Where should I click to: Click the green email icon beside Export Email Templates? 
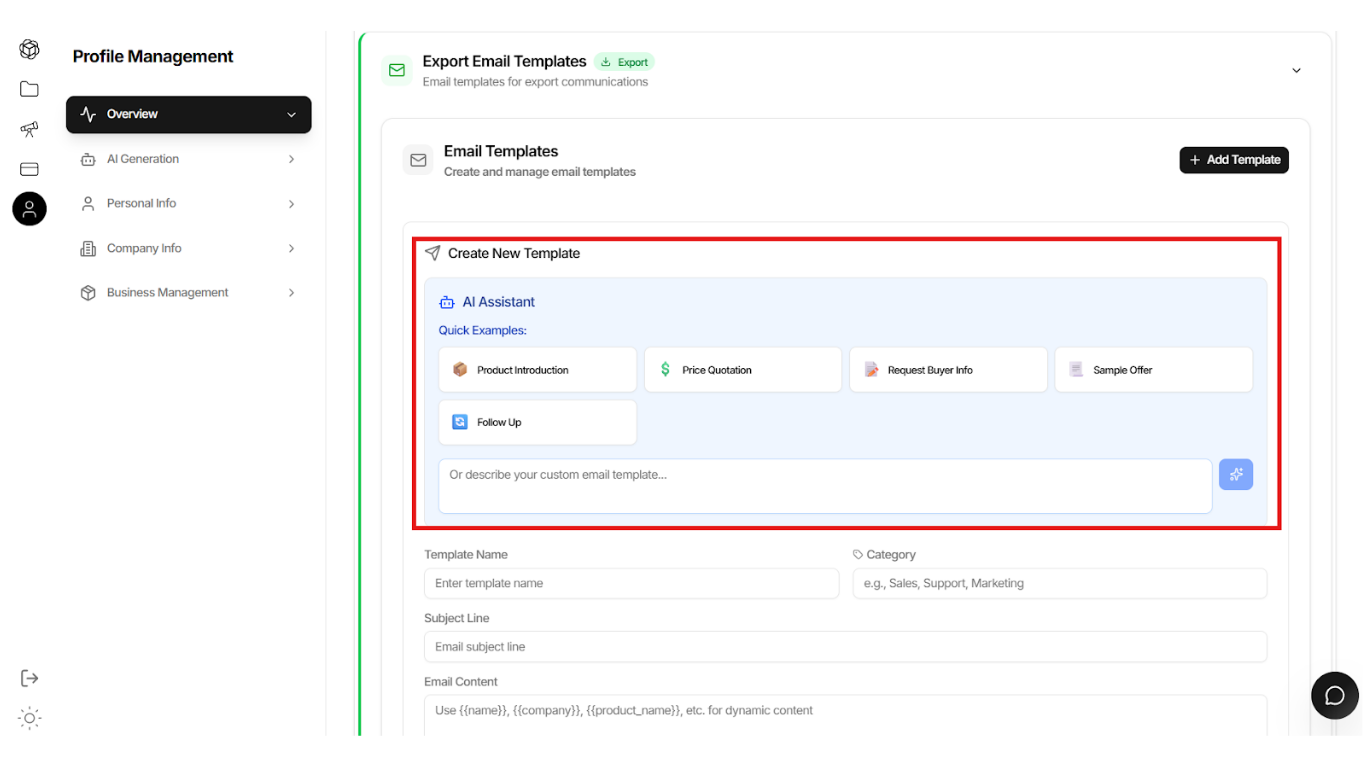(x=397, y=70)
